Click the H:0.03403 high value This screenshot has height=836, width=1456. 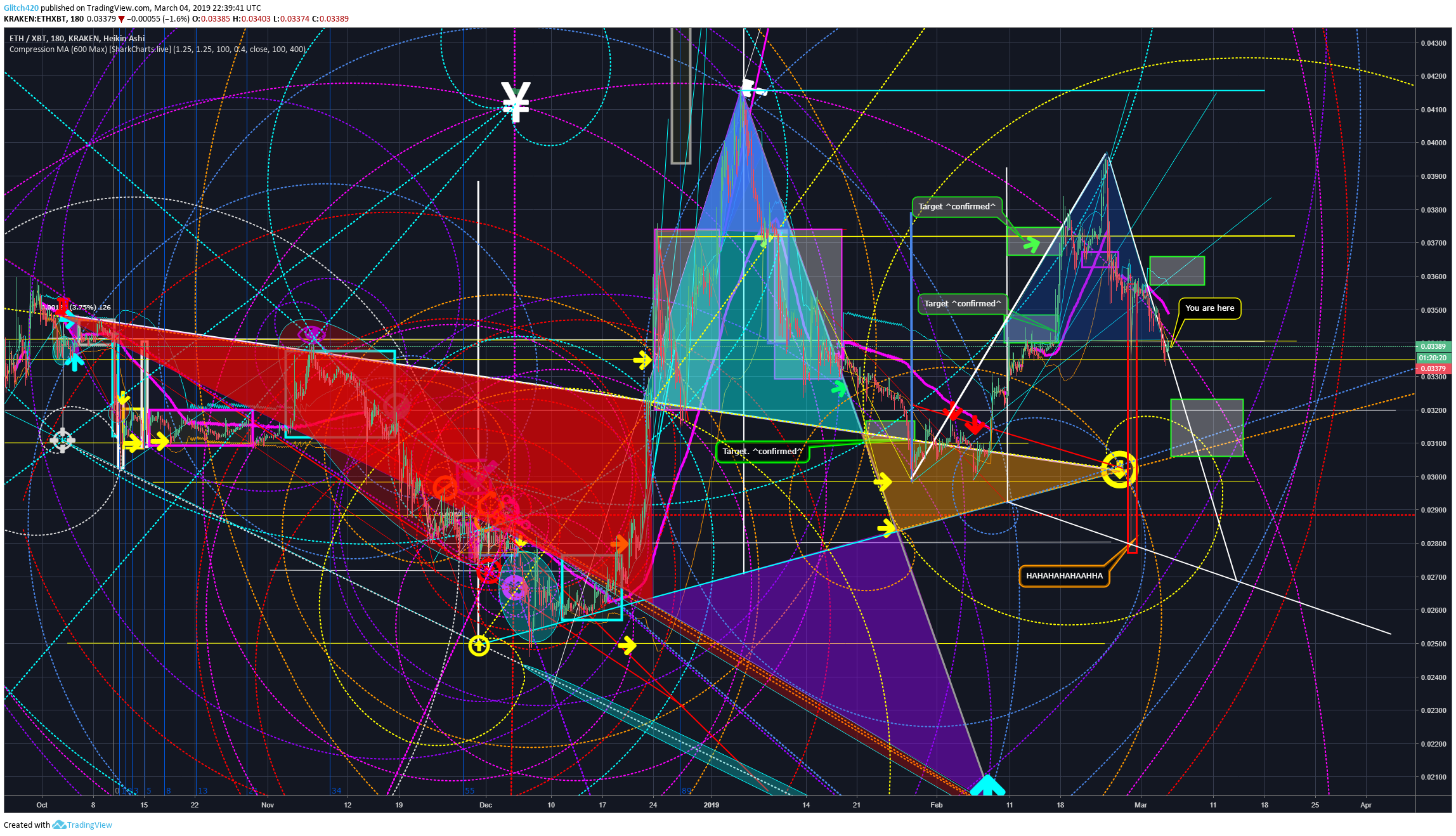pos(252,19)
